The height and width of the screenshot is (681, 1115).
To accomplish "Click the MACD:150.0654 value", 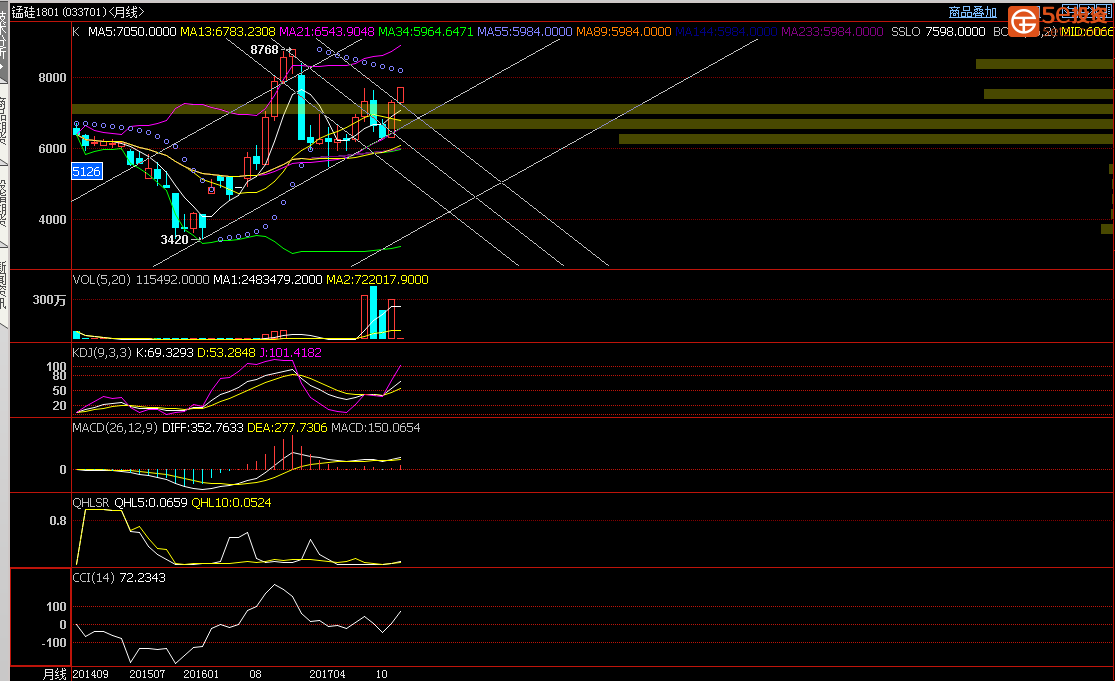I will click(375, 428).
